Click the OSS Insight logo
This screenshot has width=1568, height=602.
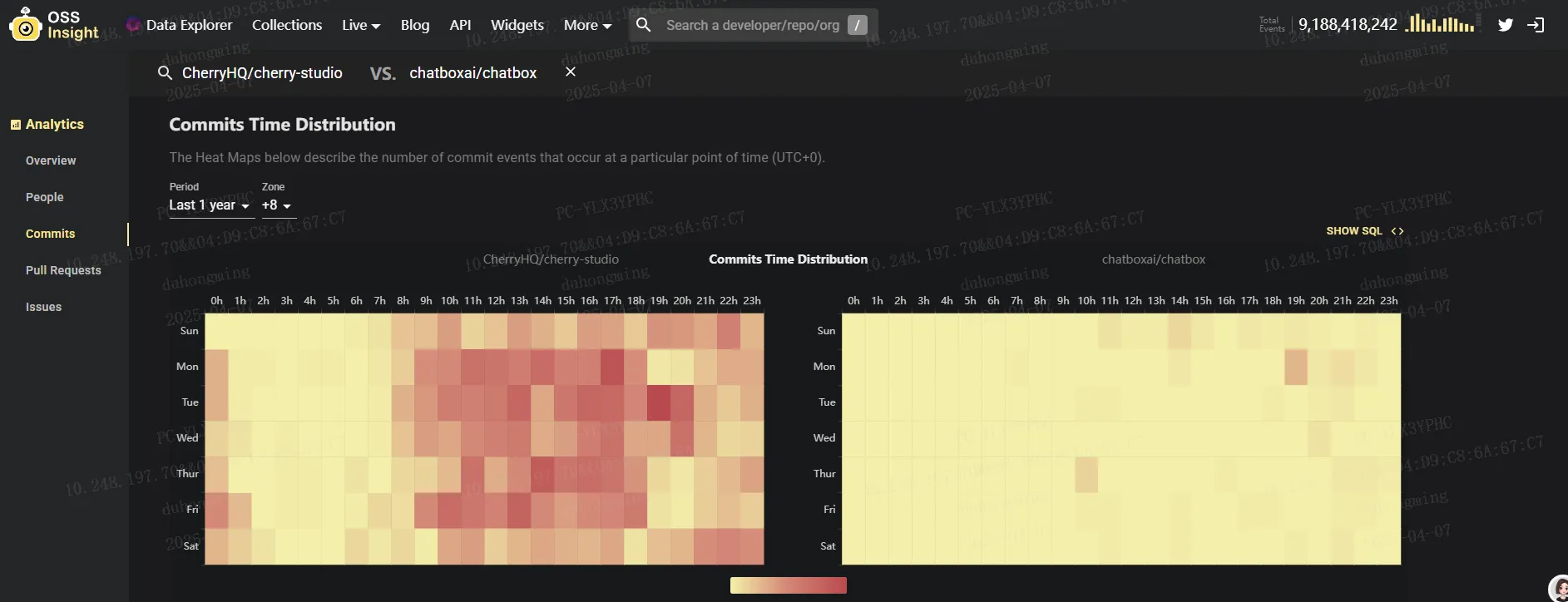tap(54, 25)
